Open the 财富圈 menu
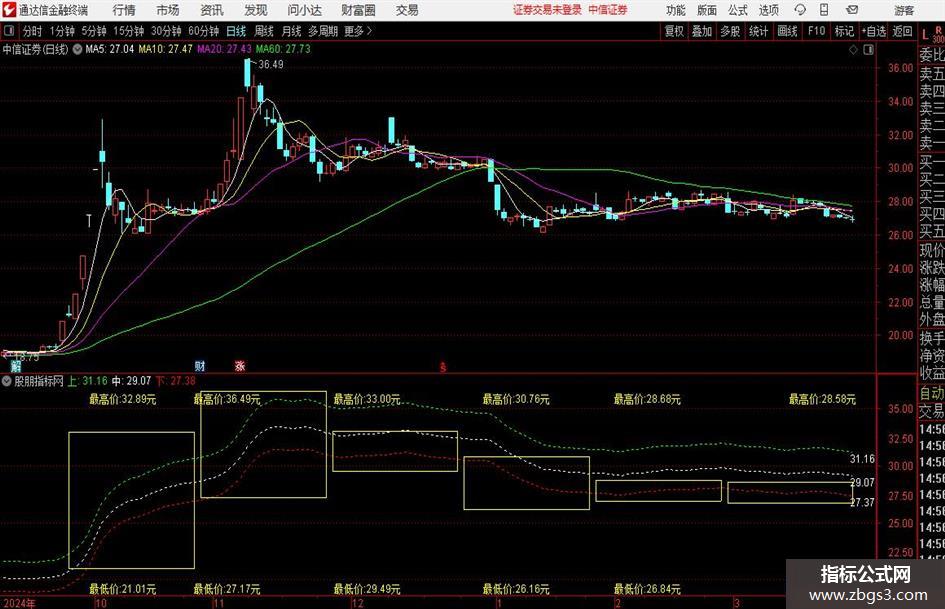Image resolution: width=945 pixels, height=609 pixels. (x=358, y=10)
